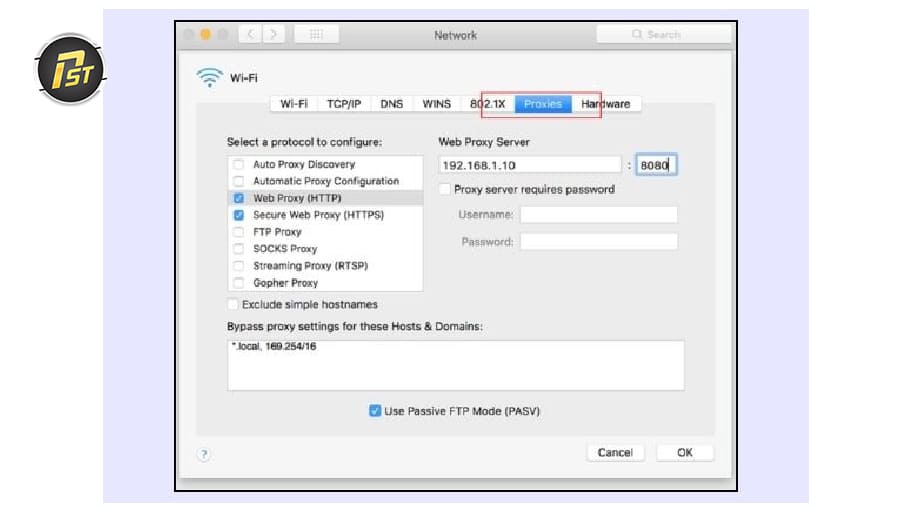Enable Auto Proxy Discovery checkbox

click(238, 165)
